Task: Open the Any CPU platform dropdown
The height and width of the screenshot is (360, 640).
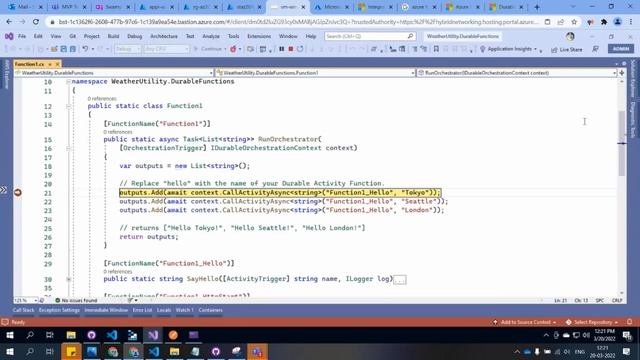Action: [x=167, y=49]
